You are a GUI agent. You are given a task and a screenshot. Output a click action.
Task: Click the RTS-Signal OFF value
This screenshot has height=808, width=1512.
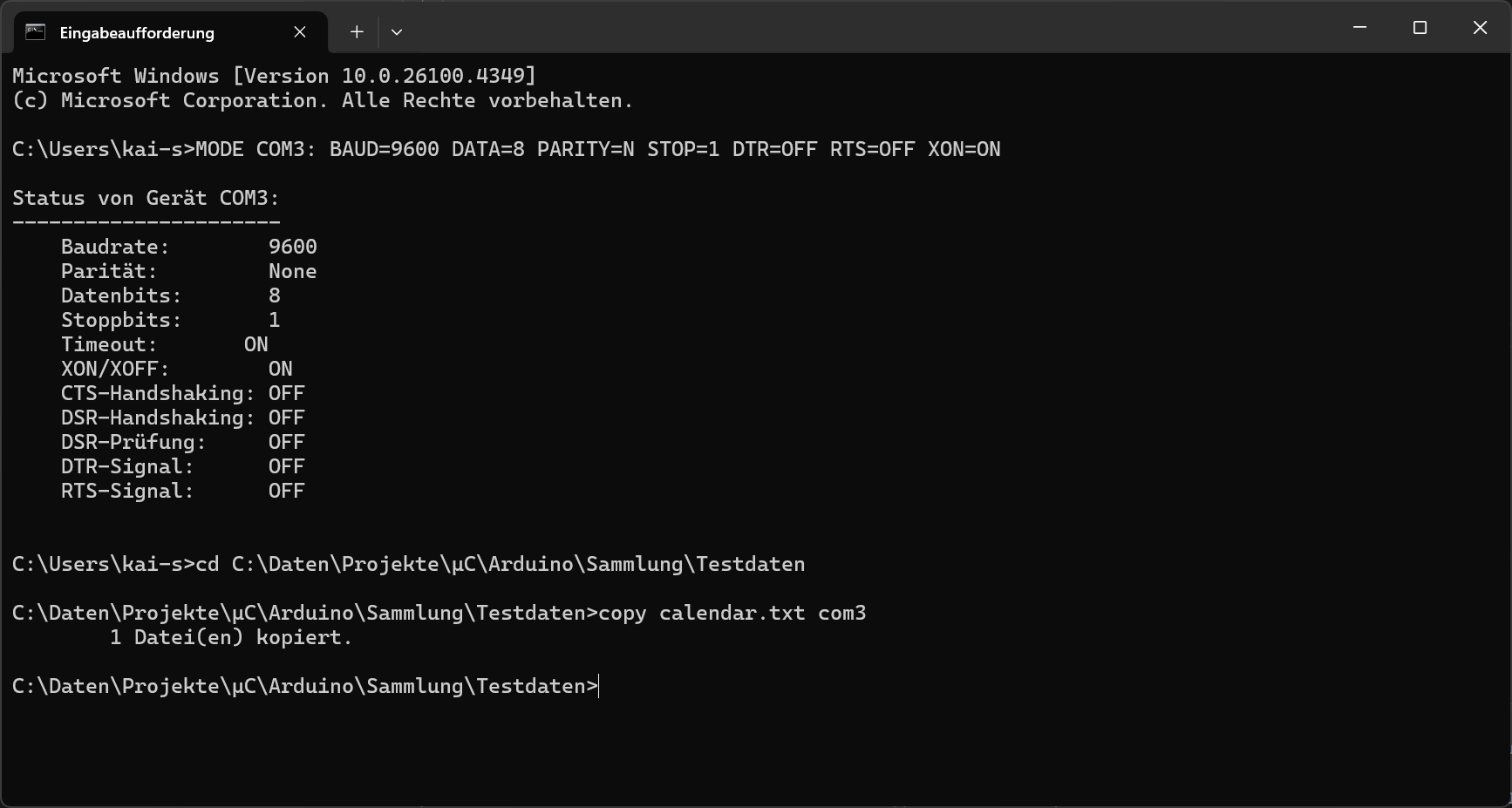pos(287,491)
